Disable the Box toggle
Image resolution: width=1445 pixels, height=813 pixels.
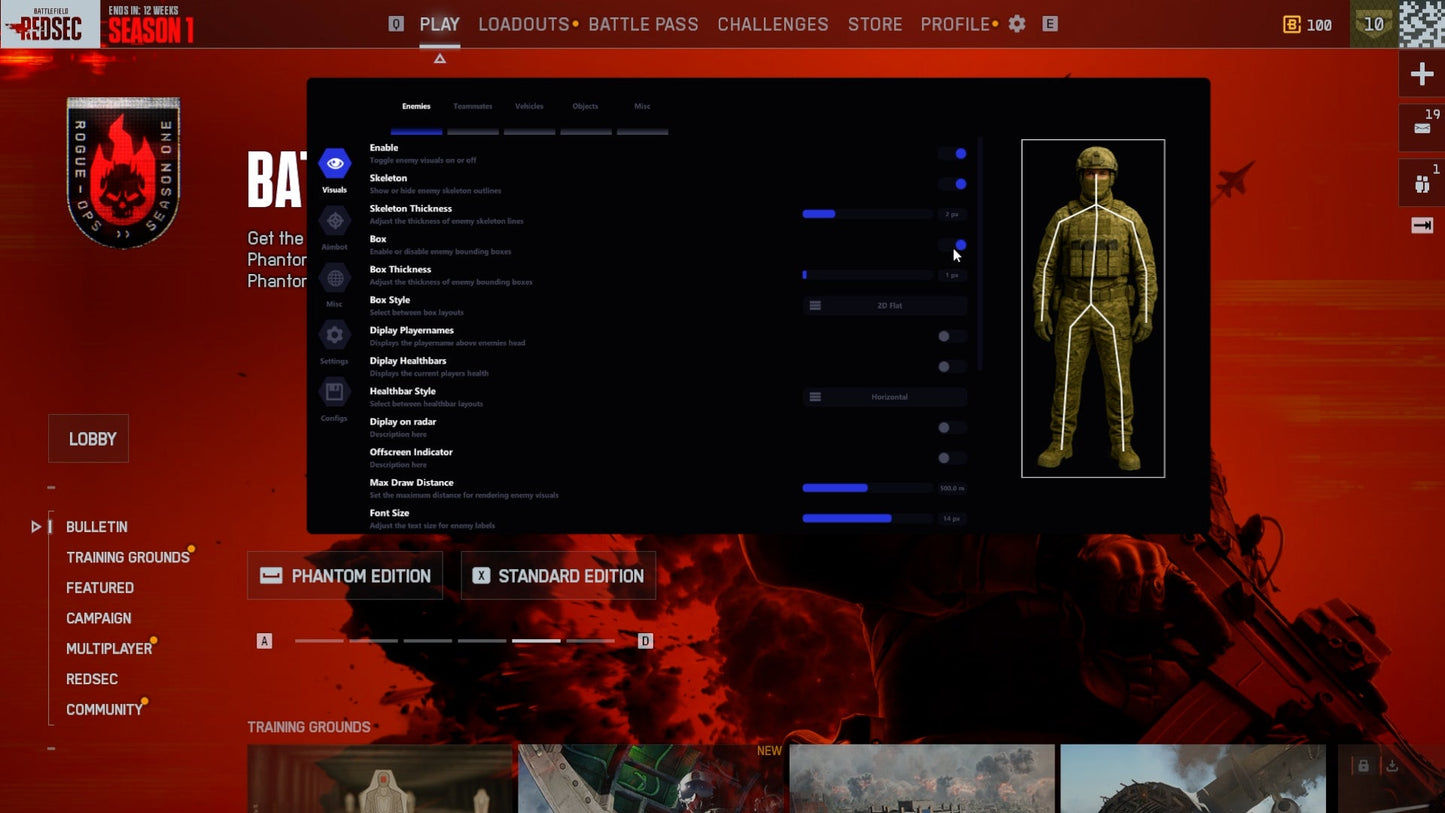[x=953, y=245]
